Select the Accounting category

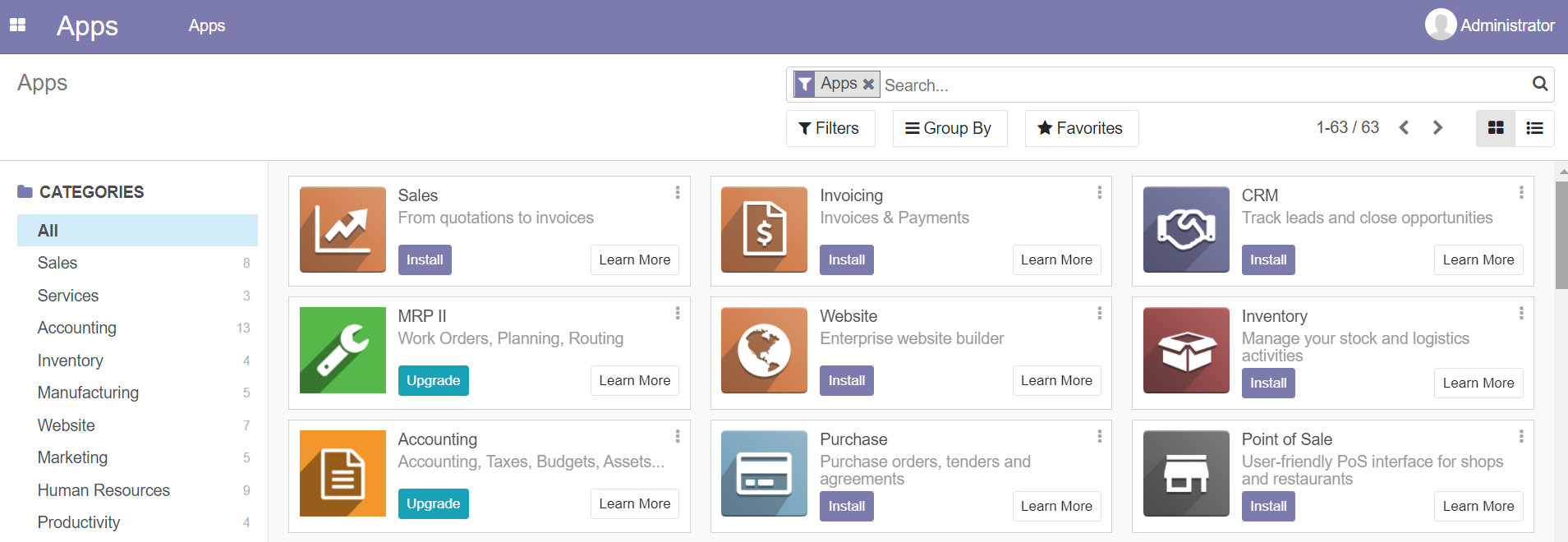[x=76, y=327]
